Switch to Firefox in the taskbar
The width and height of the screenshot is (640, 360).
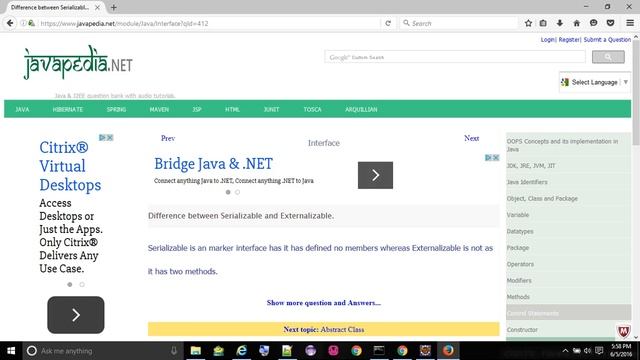(448, 351)
